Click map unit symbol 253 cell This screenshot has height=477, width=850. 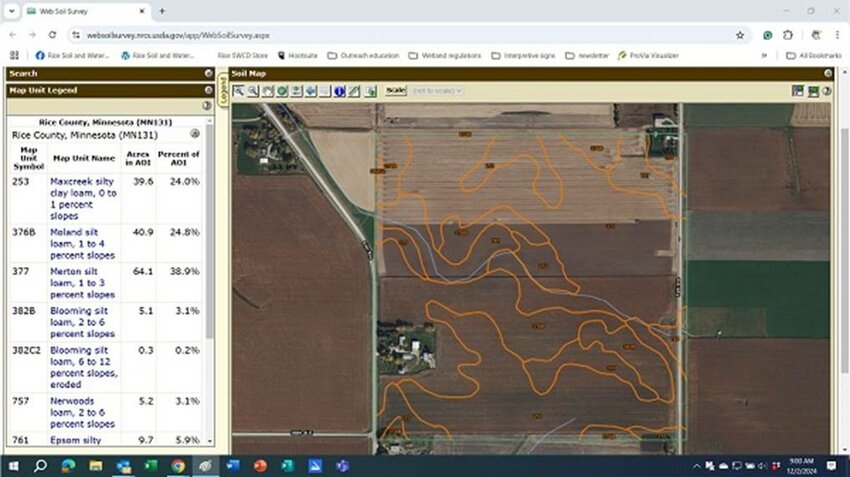click(x=21, y=182)
